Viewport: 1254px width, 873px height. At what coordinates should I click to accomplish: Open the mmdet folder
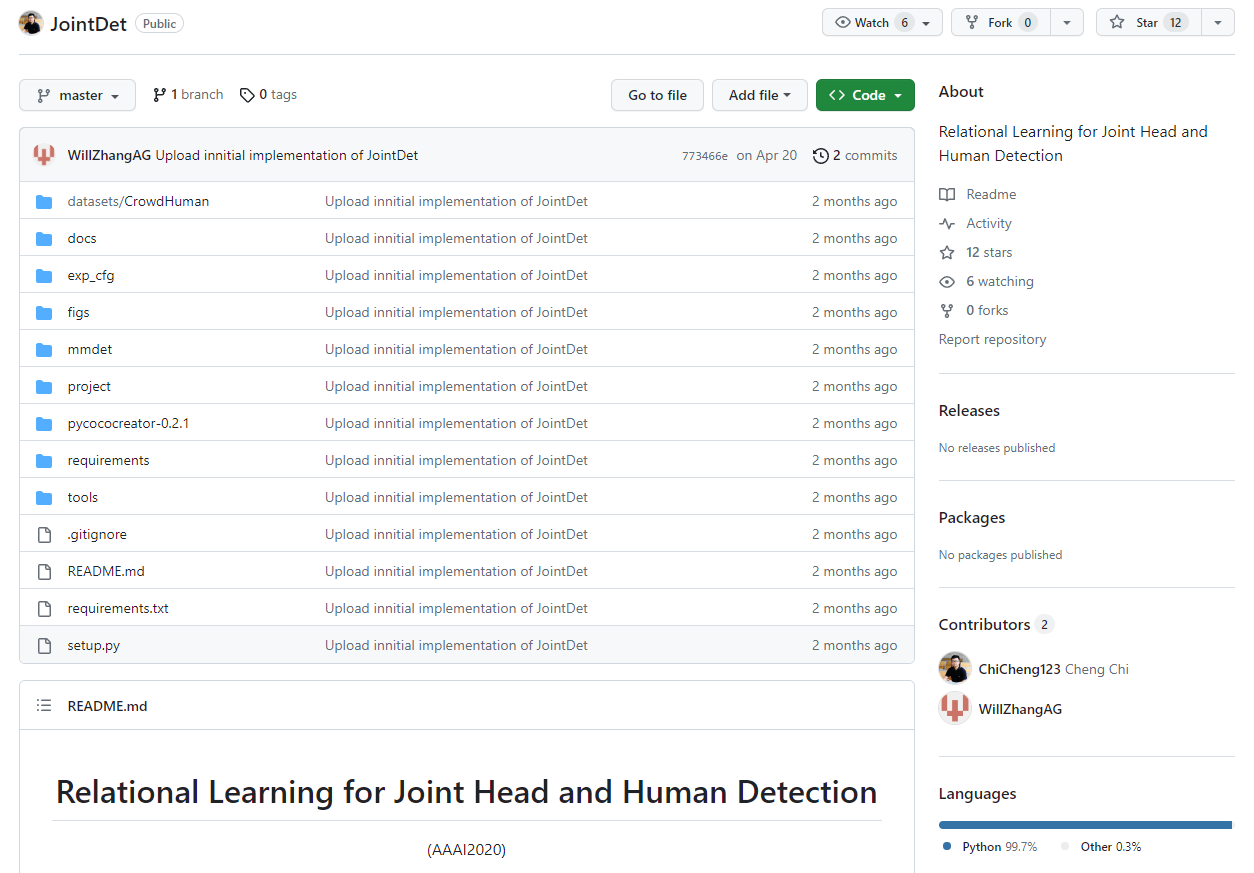(x=90, y=349)
